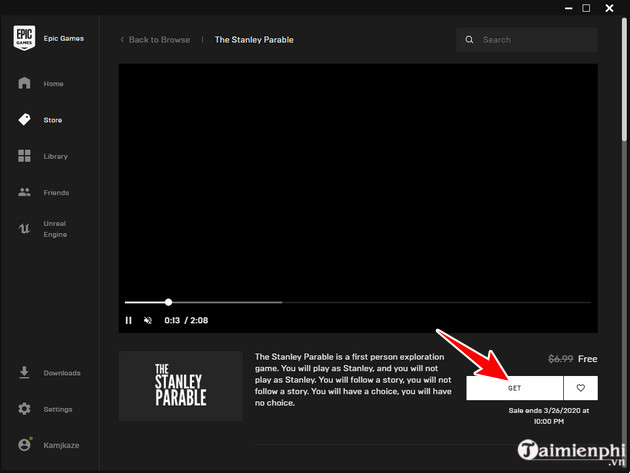Click the Epic Games logo
The height and width of the screenshot is (473, 630).
(24, 38)
